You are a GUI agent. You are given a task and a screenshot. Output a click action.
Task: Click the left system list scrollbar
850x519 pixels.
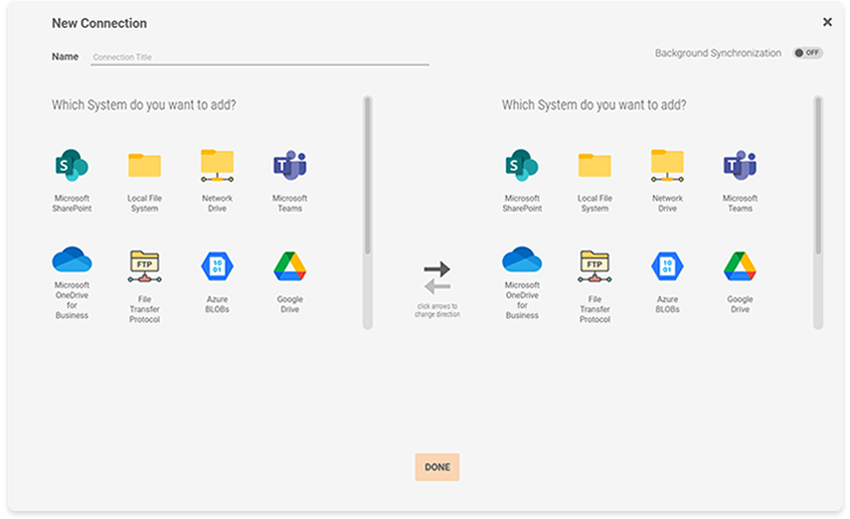[367, 175]
